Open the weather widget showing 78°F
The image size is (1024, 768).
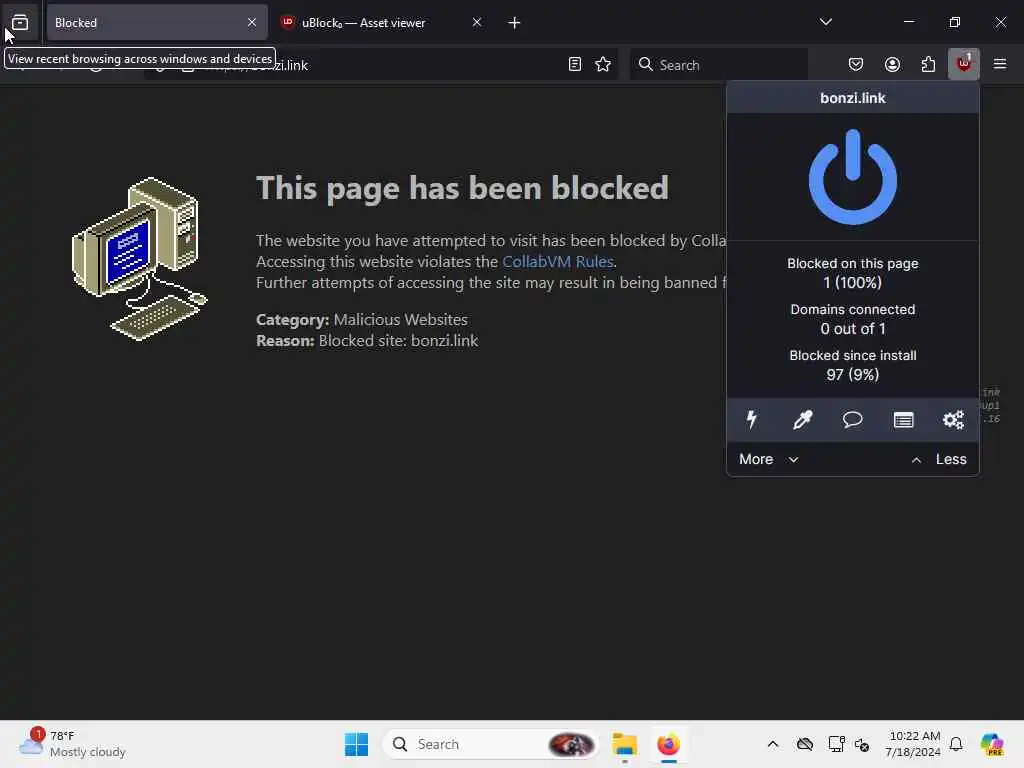(x=72, y=744)
